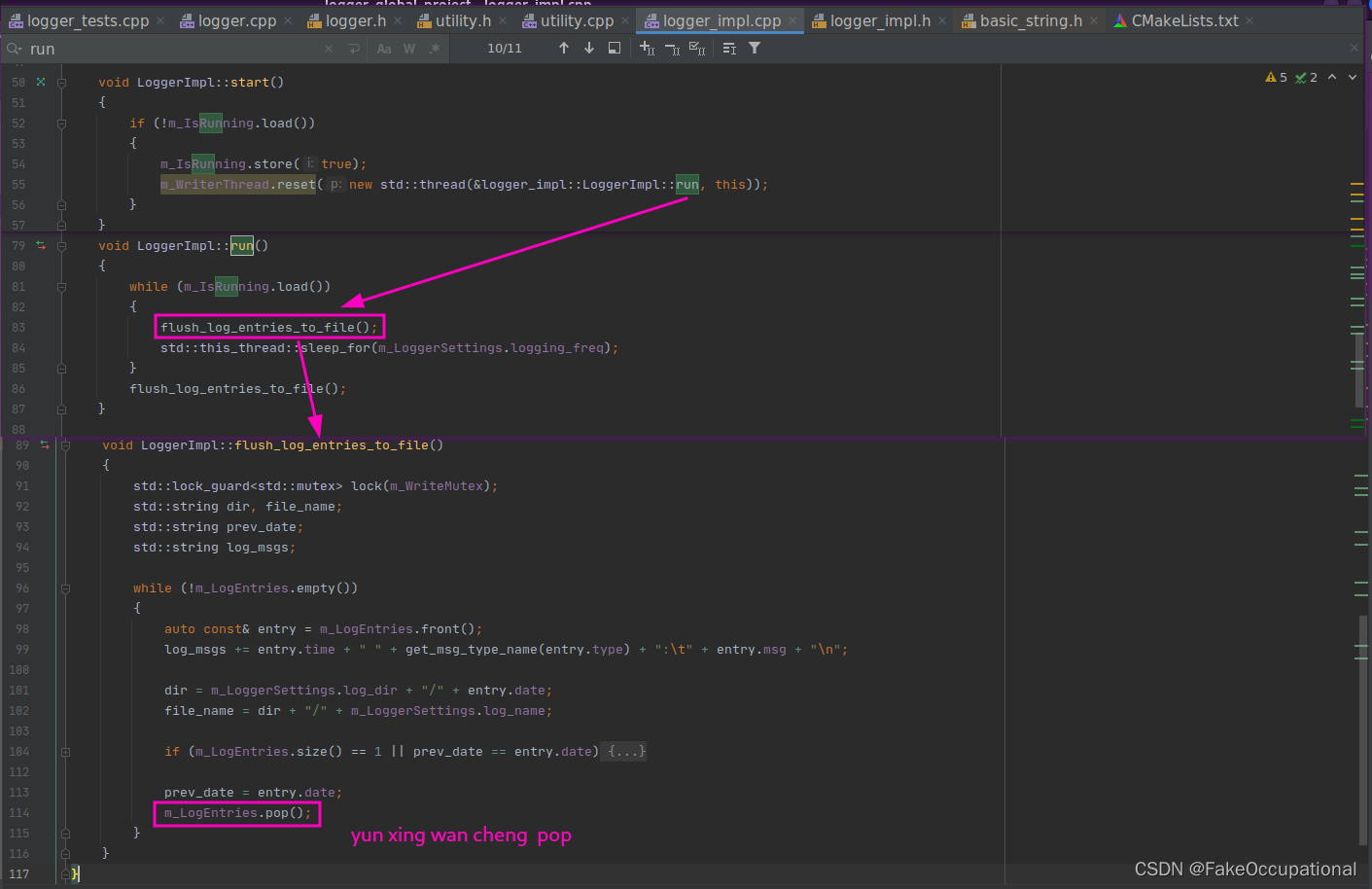This screenshot has width=1372, height=889.
Task: Collapse the if block fold at line 52
Action: (x=61, y=124)
